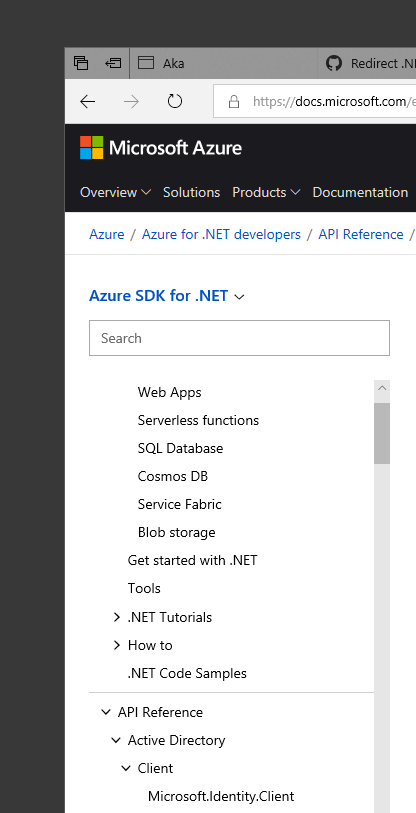Click the address bar lock icon
Screen dimensions: 416x813
pyautogui.click(x=234, y=102)
